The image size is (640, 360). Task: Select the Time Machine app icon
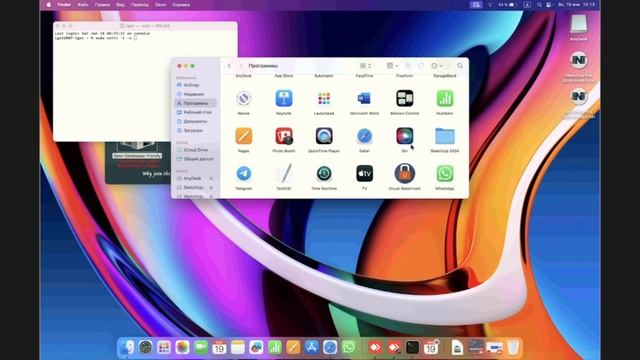(x=324, y=174)
